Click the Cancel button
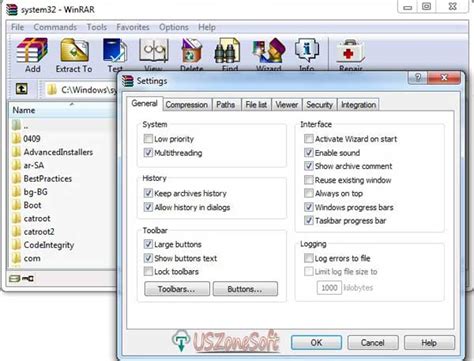 [373, 343]
